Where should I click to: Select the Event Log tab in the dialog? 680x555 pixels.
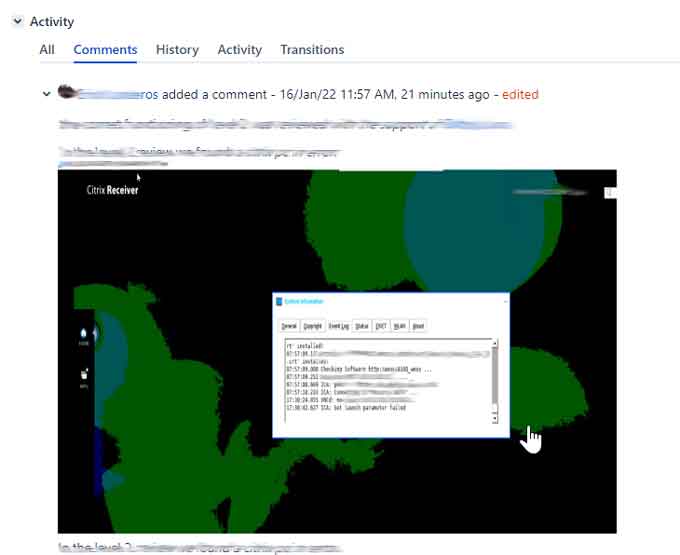pyautogui.click(x=339, y=326)
